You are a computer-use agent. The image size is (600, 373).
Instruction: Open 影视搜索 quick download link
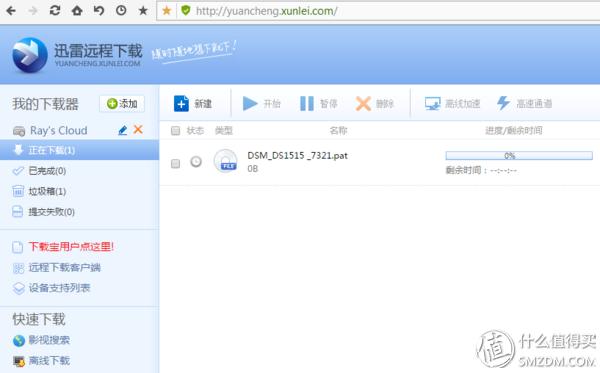[x=49, y=340]
